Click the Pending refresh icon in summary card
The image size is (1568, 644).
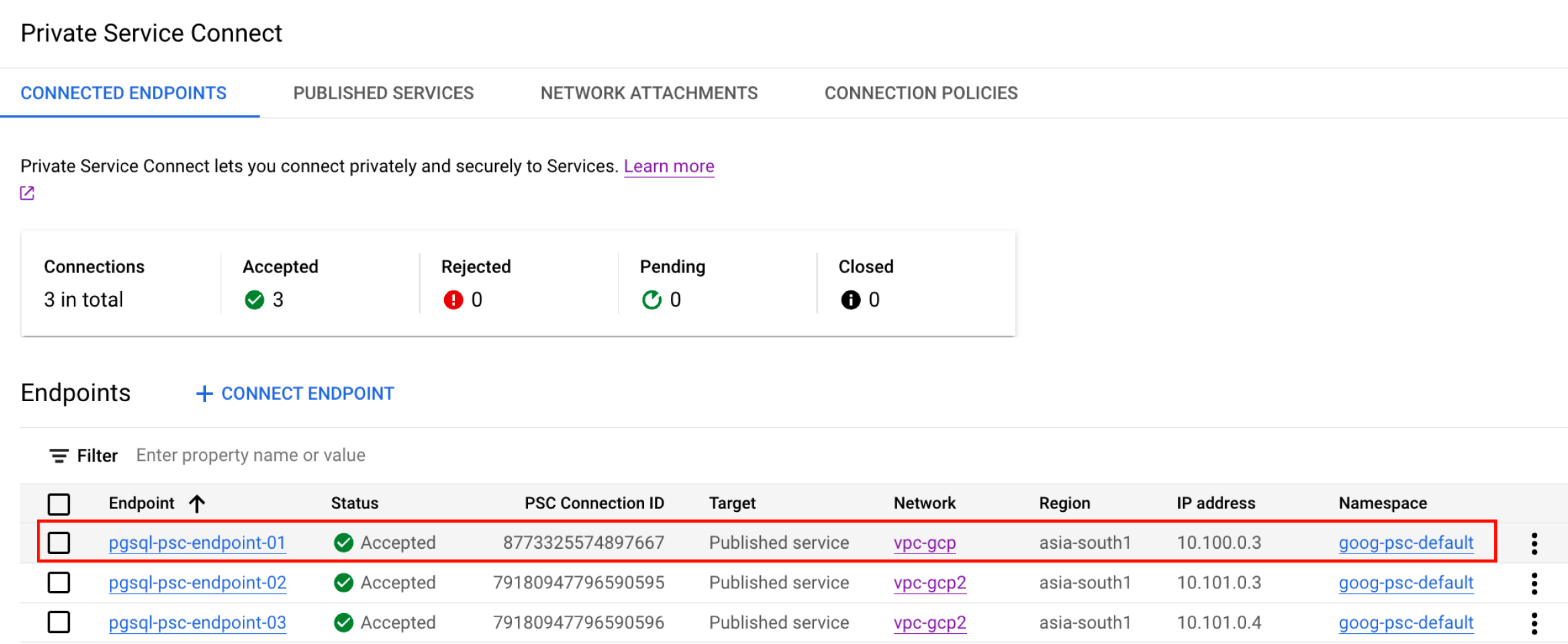[x=651, y=300]
